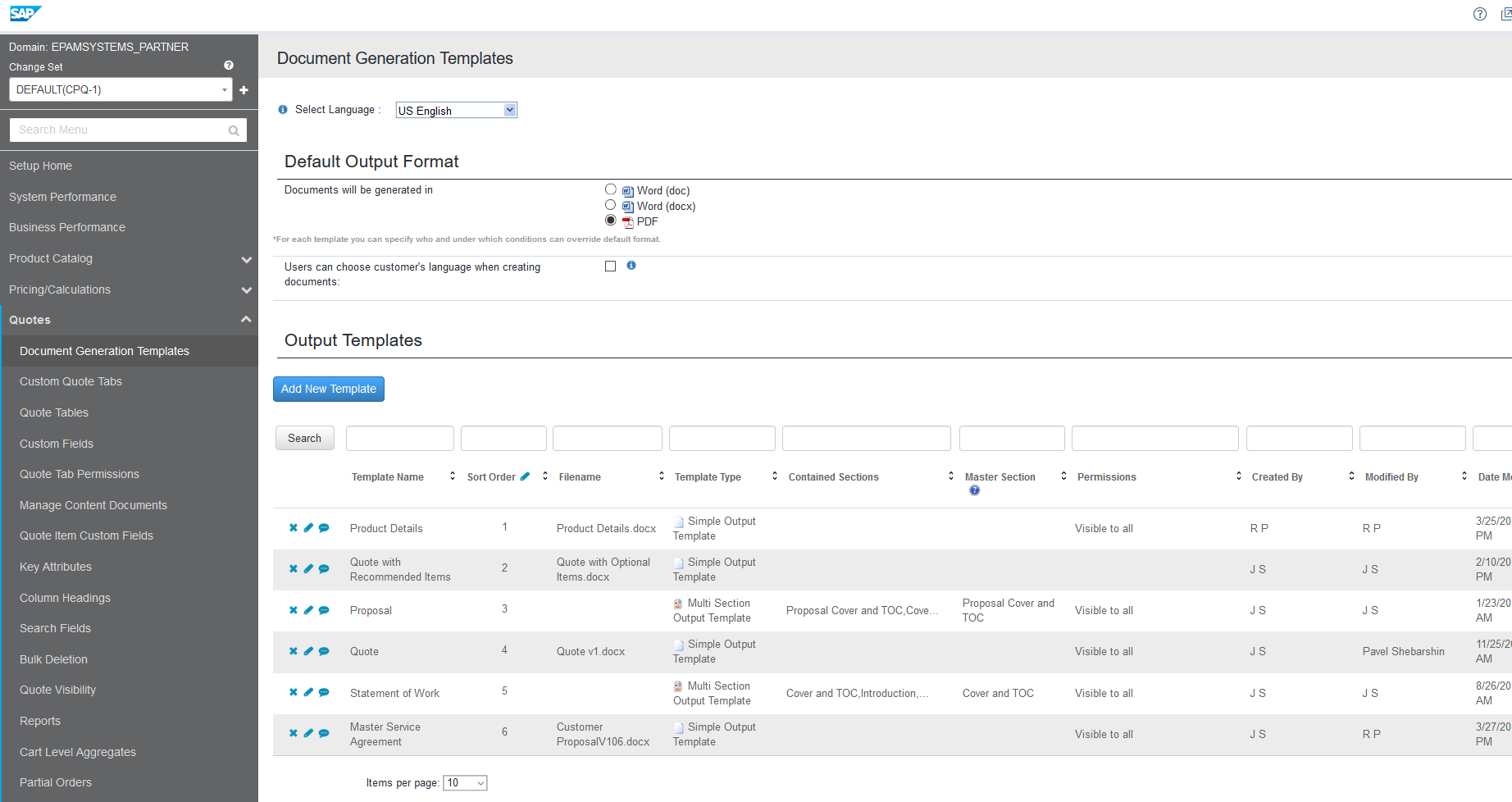Viewport: 1512px width, 802px height.
Task: Edit the Quote template row
Action: coord(308,651)
